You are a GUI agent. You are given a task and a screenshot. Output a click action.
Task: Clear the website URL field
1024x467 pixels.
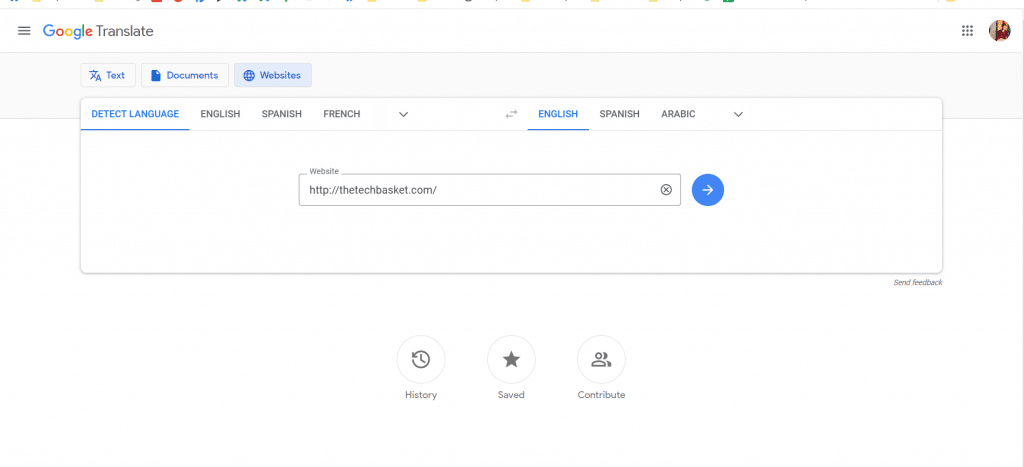pos(666,189)
